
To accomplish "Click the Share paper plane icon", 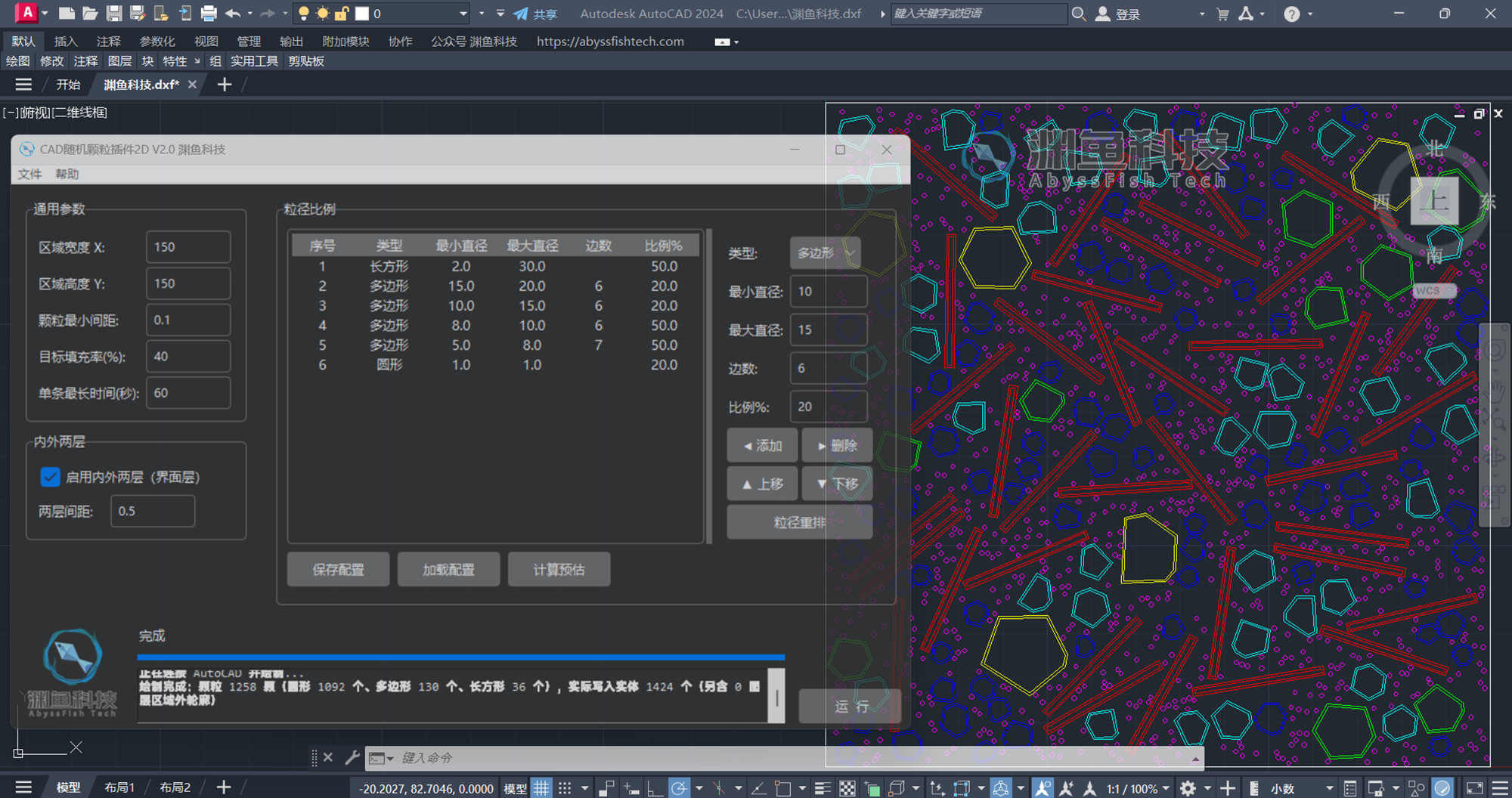I will 521,14.
